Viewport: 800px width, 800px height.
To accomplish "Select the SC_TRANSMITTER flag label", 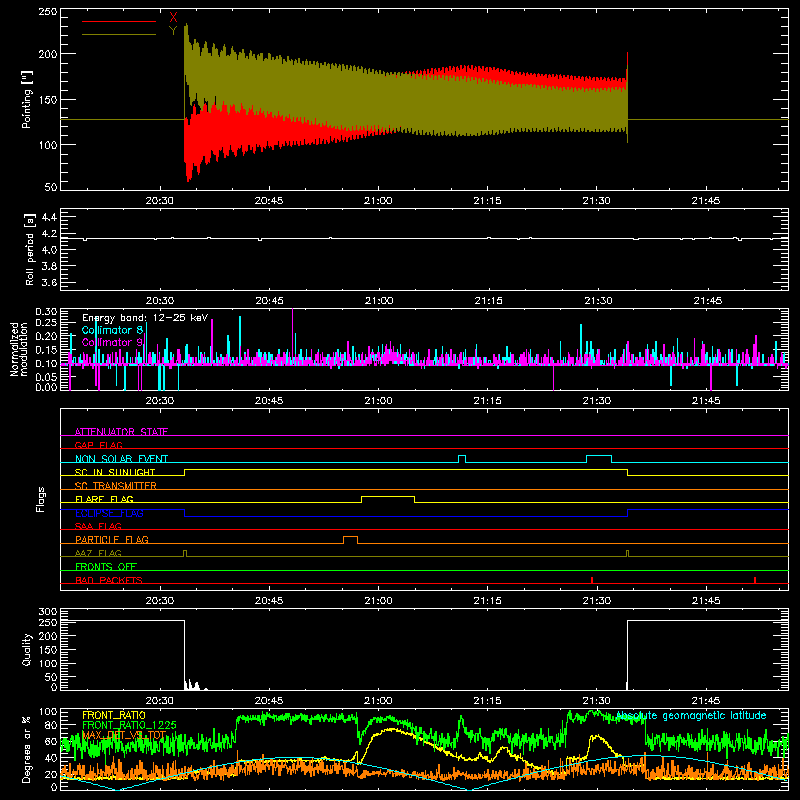I will click(116, 485).
